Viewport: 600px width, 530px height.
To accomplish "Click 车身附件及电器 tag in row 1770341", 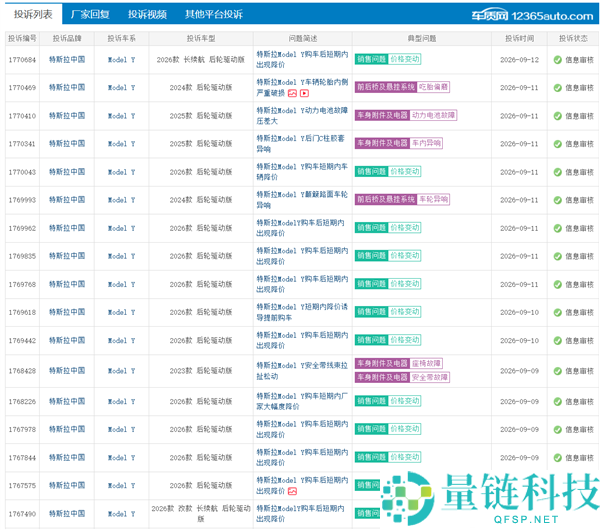I will (382, 143).
